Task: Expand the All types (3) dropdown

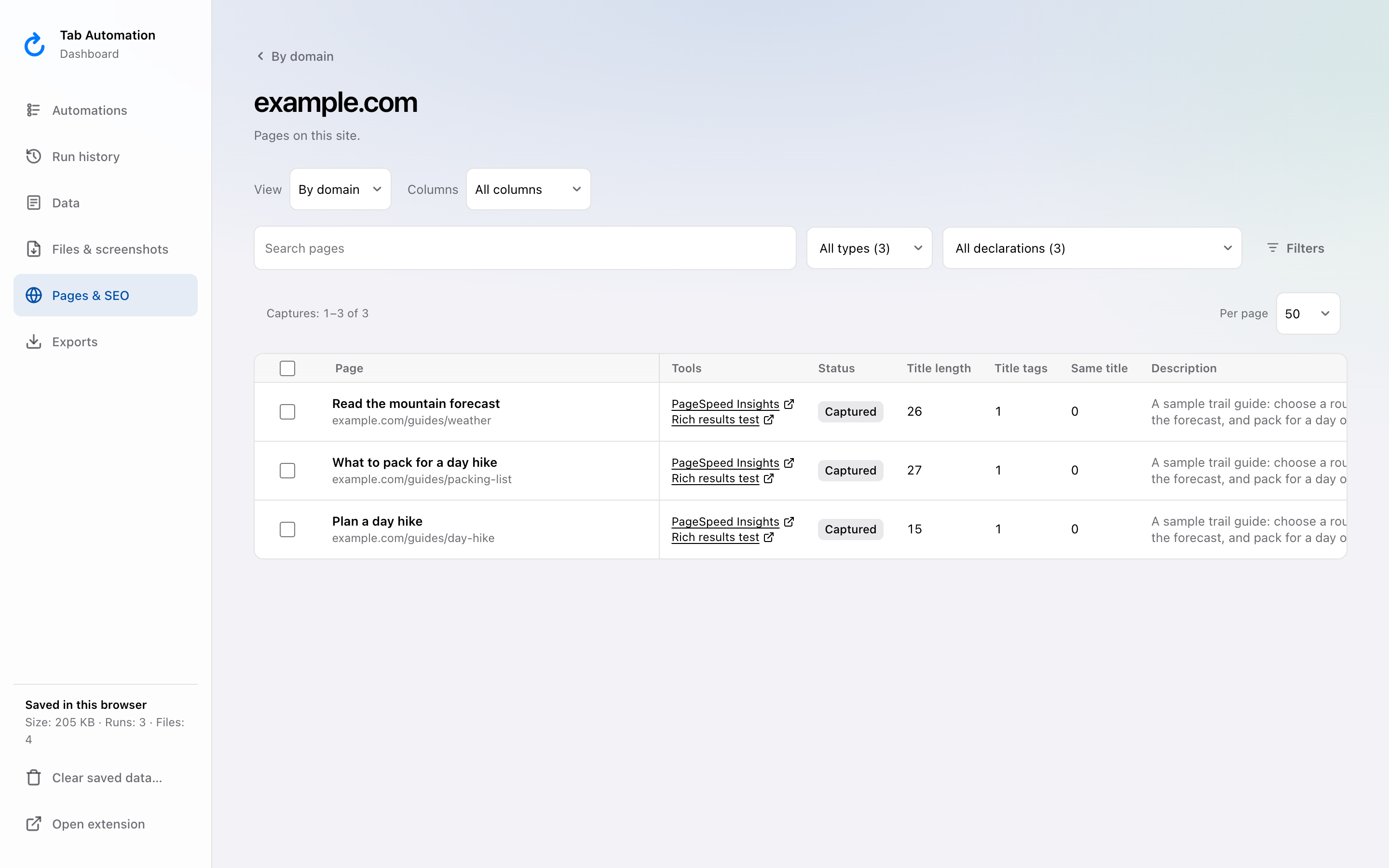Action: tap(869, 248)
